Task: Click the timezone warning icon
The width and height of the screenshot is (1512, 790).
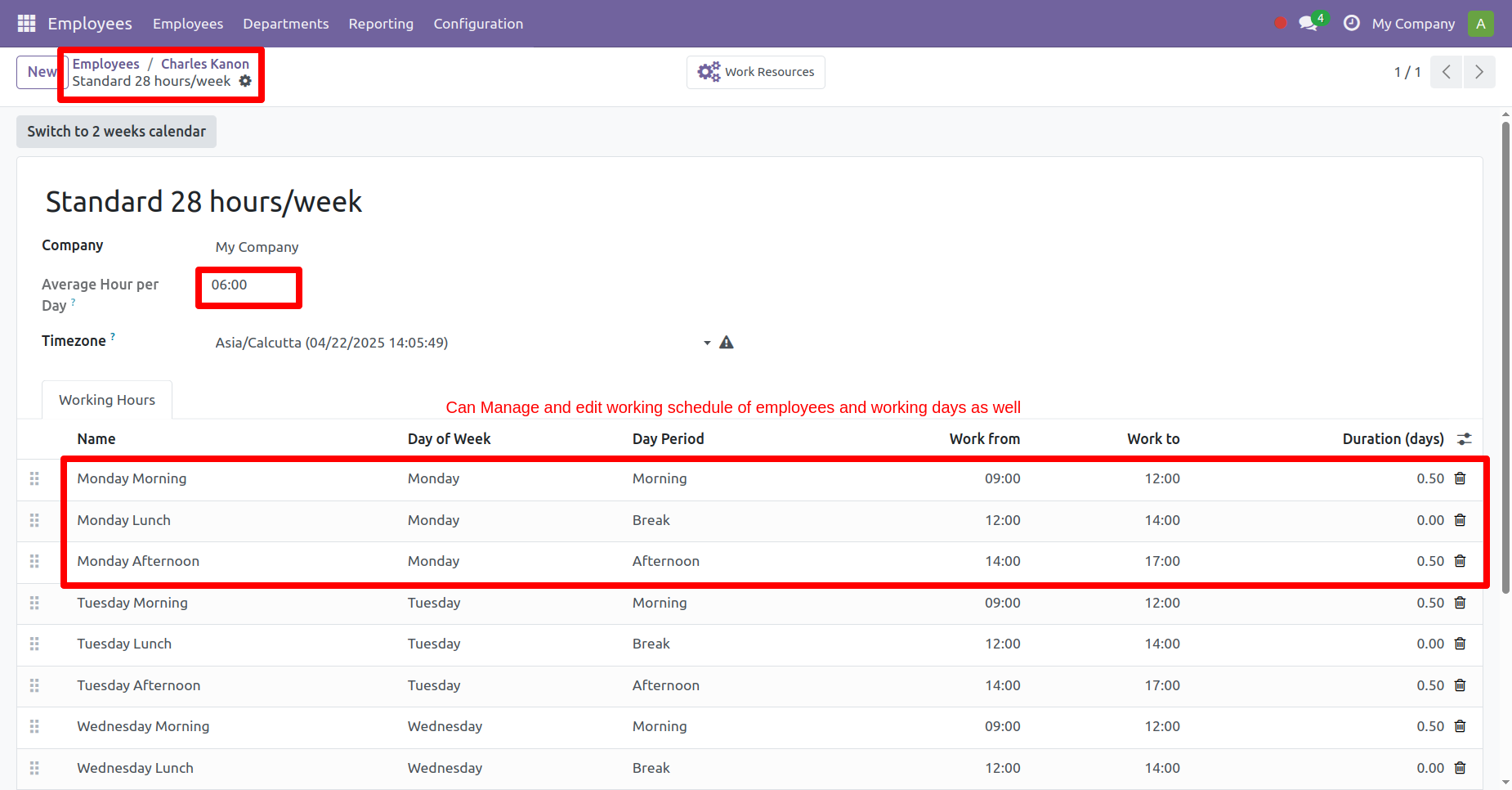Action: pos(727,342)
